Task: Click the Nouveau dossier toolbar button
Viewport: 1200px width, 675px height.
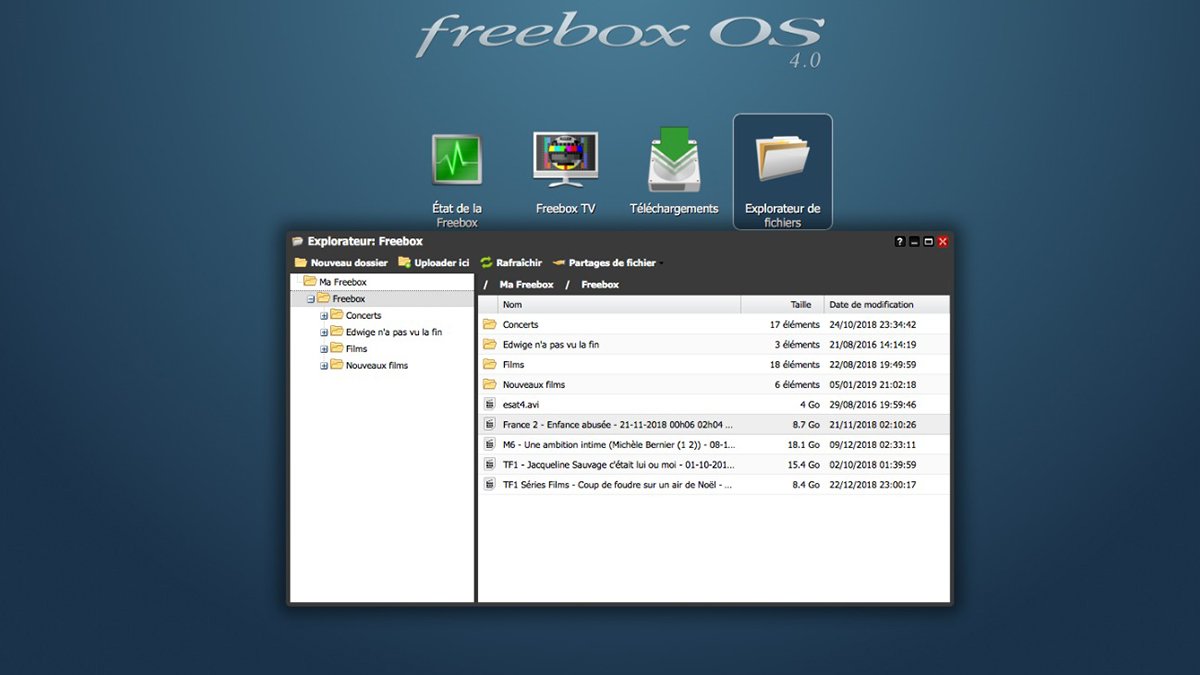Action: (341, 263)
